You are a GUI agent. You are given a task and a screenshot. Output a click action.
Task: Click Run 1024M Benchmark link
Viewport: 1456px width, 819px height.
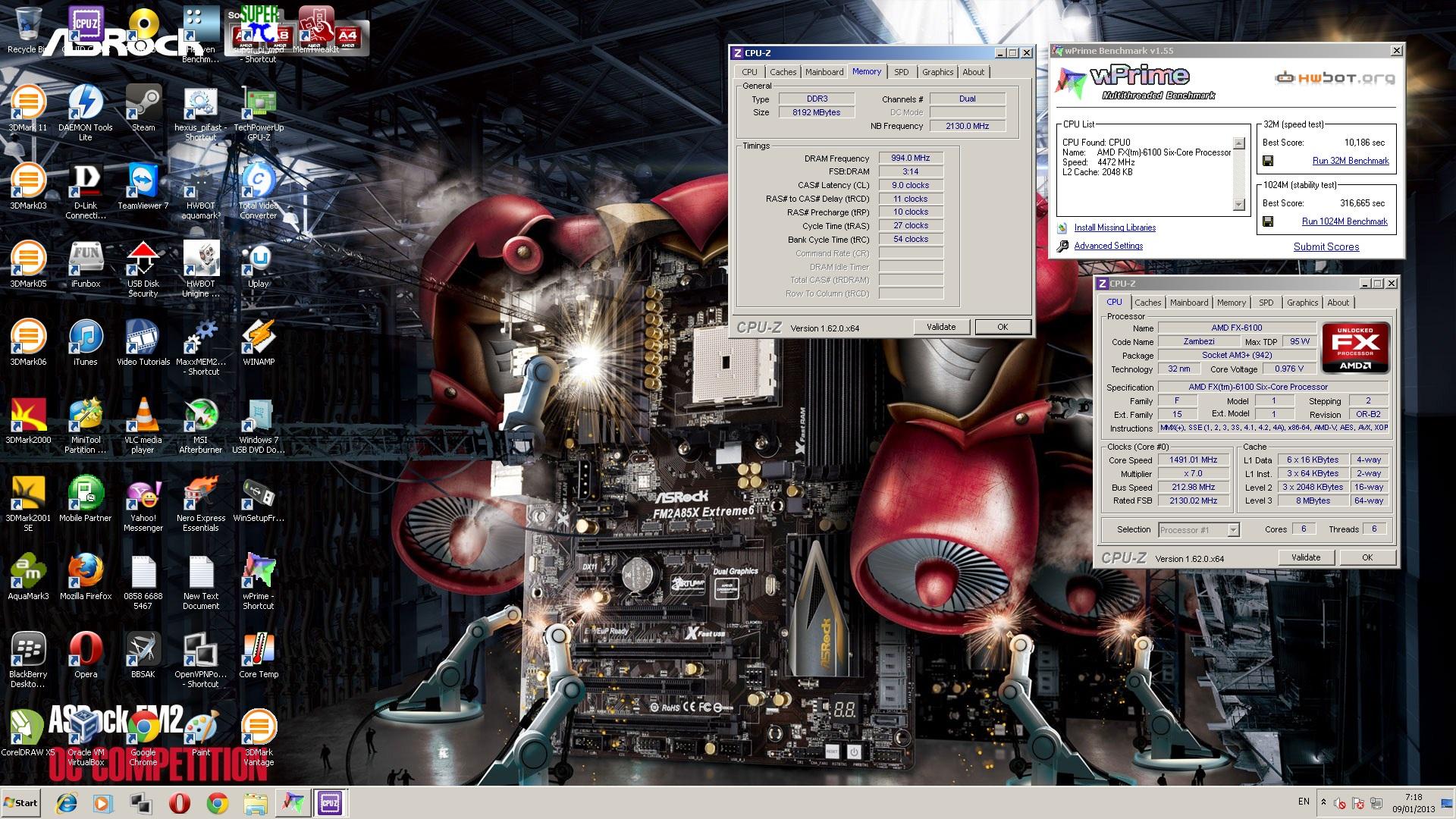[1345, 221]
